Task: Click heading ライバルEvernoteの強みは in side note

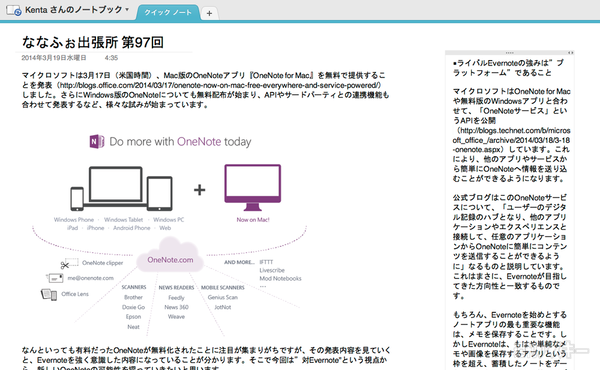Action: point(508,68)
